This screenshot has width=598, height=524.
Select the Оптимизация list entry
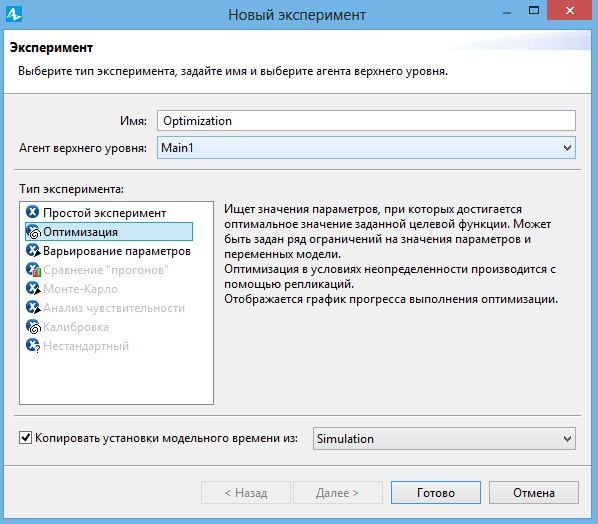109,231
